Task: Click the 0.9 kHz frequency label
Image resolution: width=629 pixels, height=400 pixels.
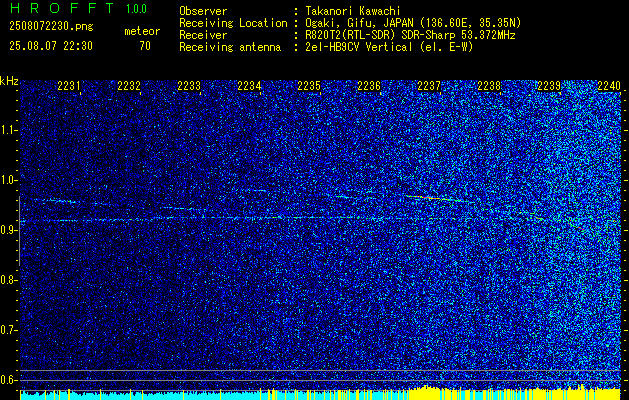Action: point(8,230)
